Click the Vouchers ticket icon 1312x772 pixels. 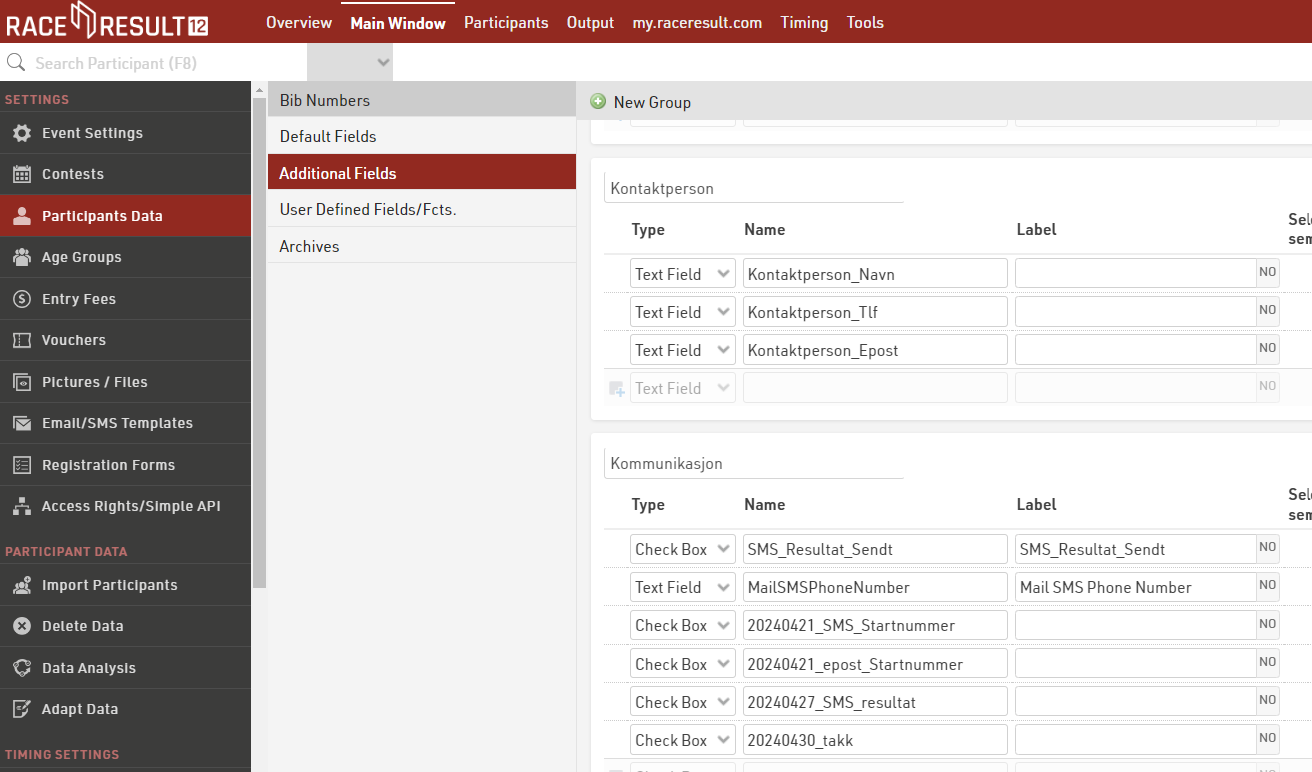(x=22, y=340)
